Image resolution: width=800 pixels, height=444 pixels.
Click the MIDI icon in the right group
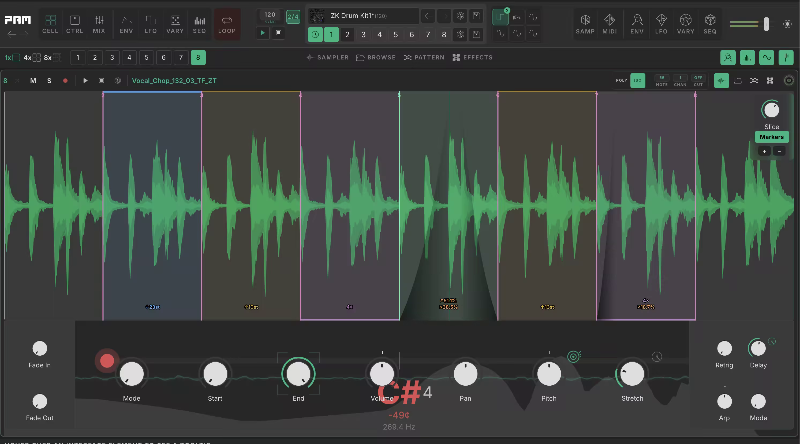pyautogui.click(x=610, y=23)
